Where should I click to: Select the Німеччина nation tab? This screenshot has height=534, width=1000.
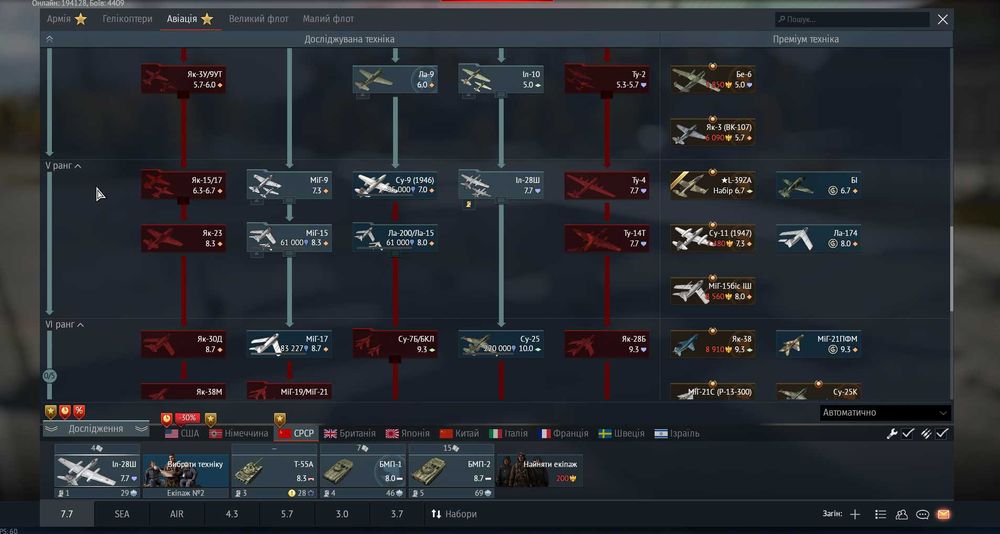click(x=239, y=433)
